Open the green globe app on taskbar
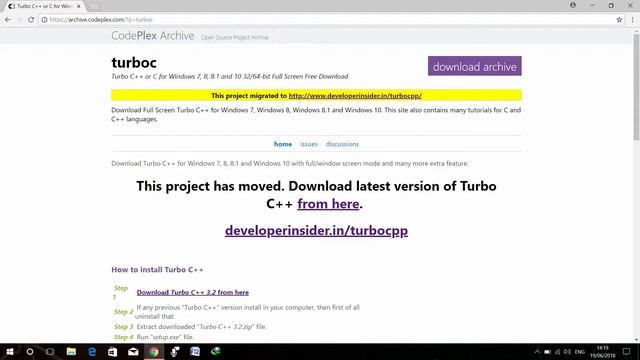Image resolution: width=640 pixels, height=360 pixels. click(x=216, y=351)
